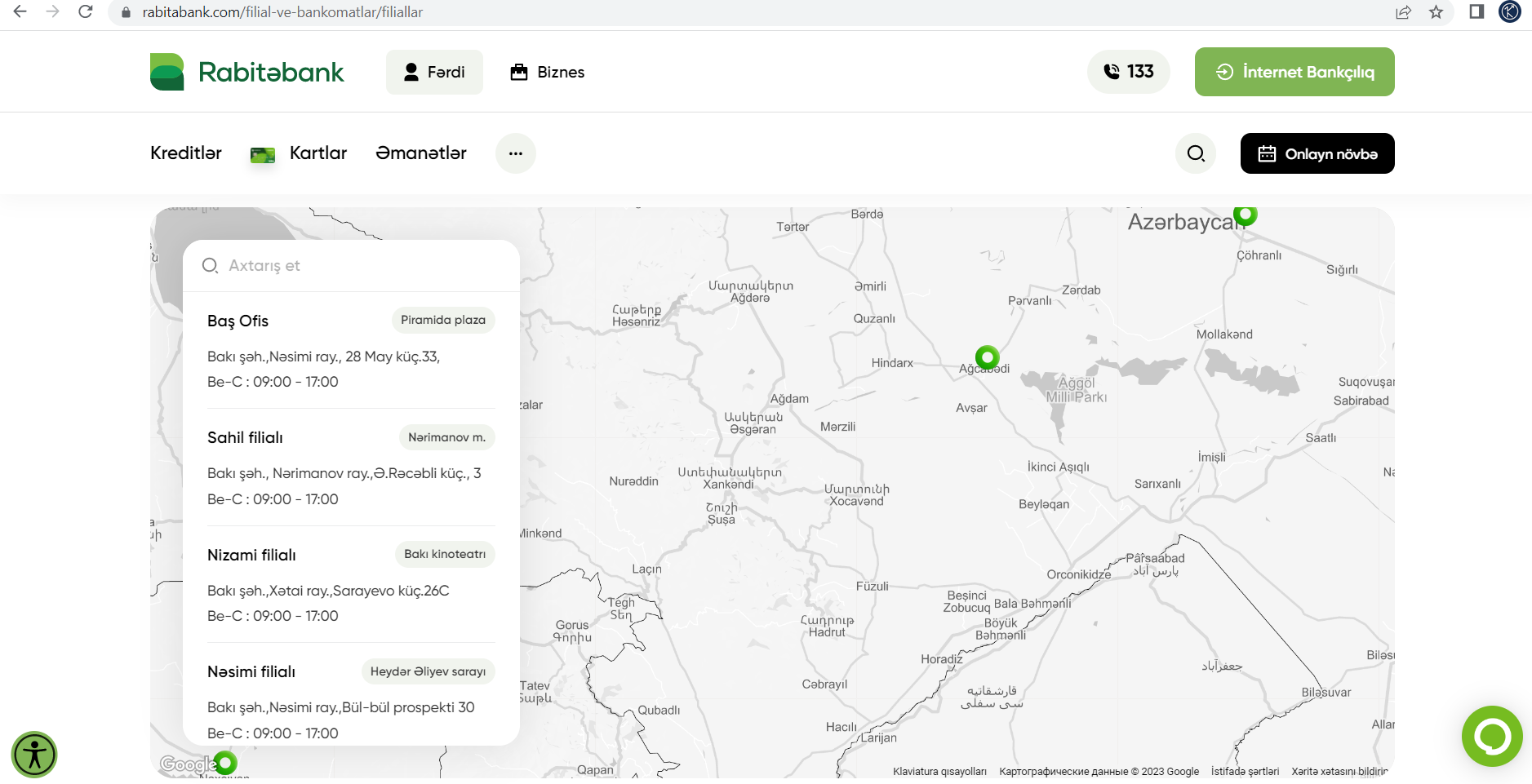Screen dimensions: 1532x784
Task: Open the site search magnifier icon
Action: (x=1196, y=153)
